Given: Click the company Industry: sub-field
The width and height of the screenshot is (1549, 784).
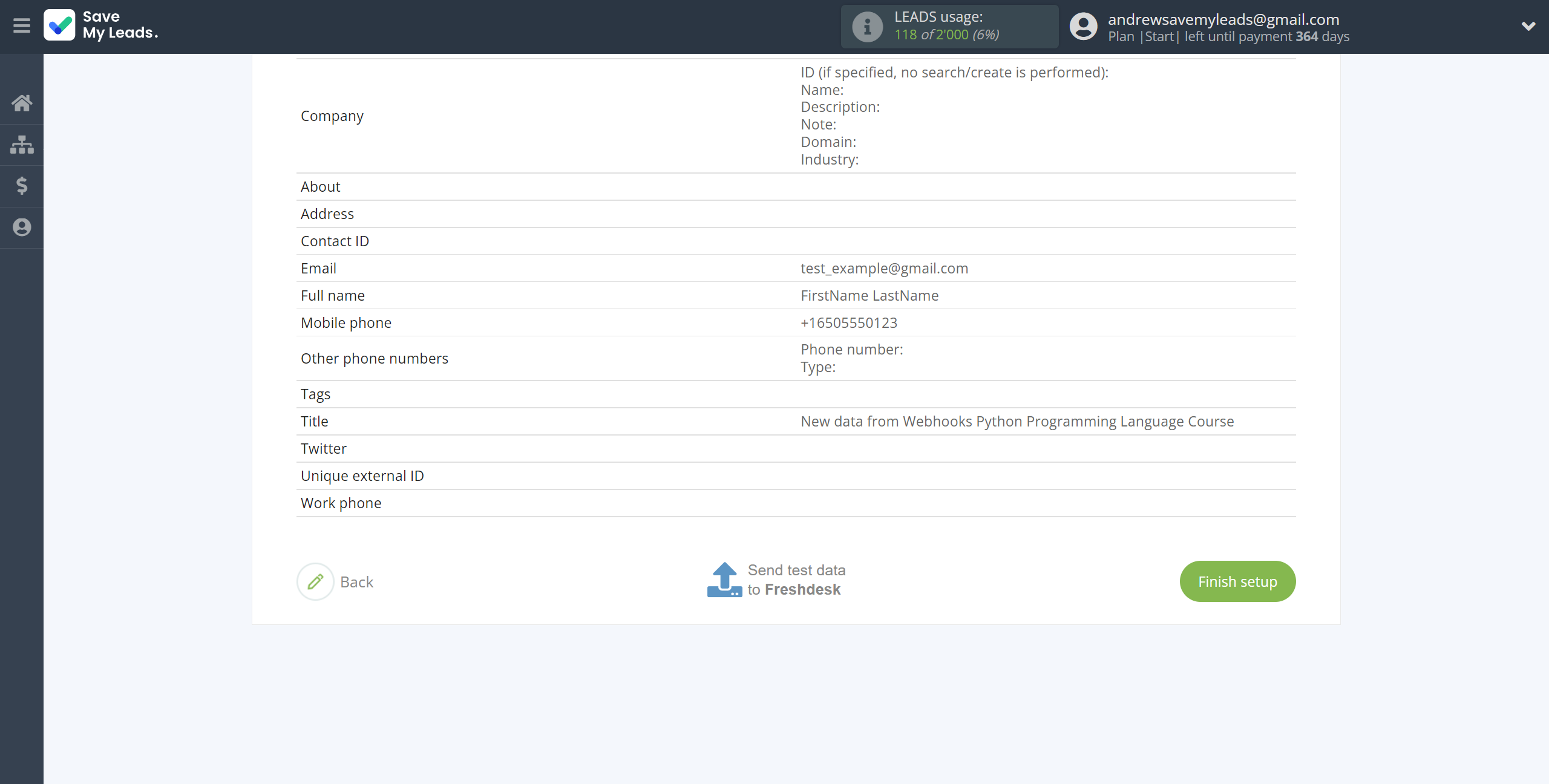Looking at the screenshot, I should [830, 160].
